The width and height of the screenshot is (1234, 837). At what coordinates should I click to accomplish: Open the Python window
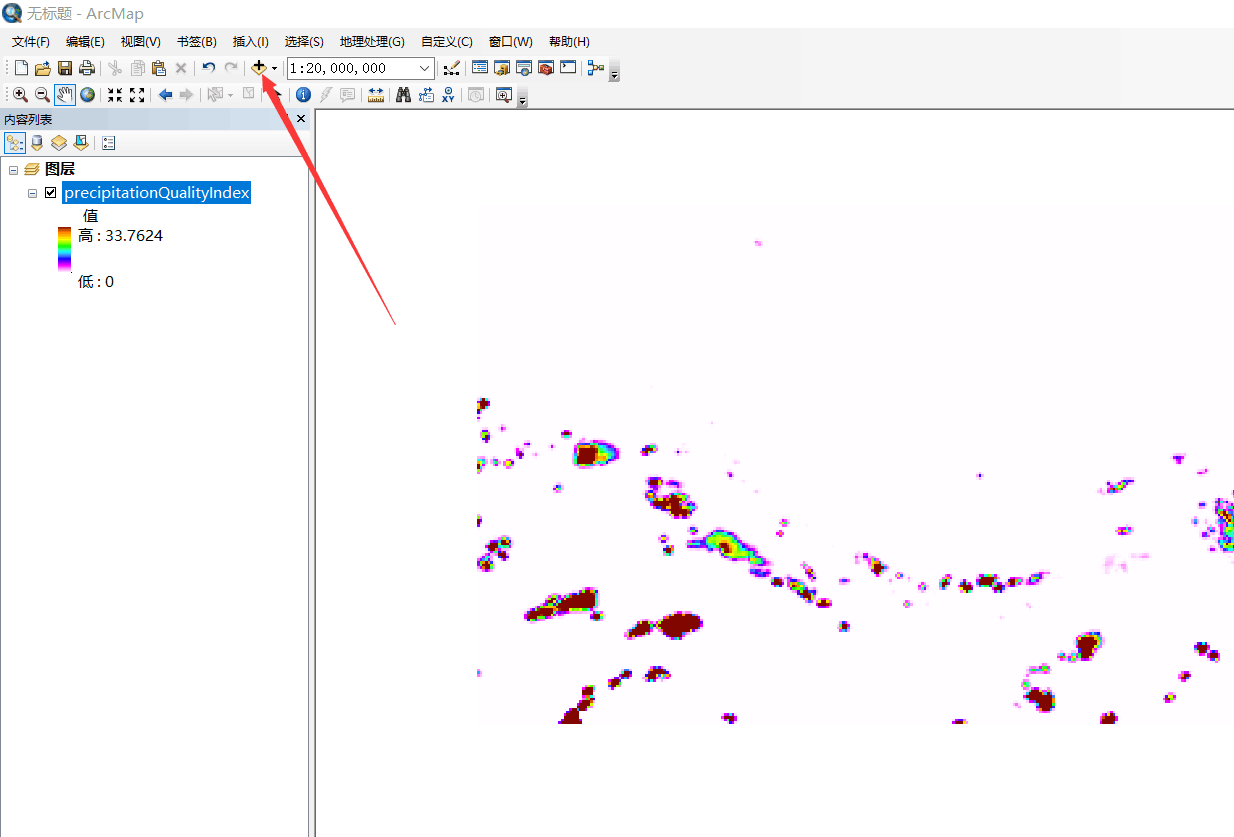[x=568, y=68]
